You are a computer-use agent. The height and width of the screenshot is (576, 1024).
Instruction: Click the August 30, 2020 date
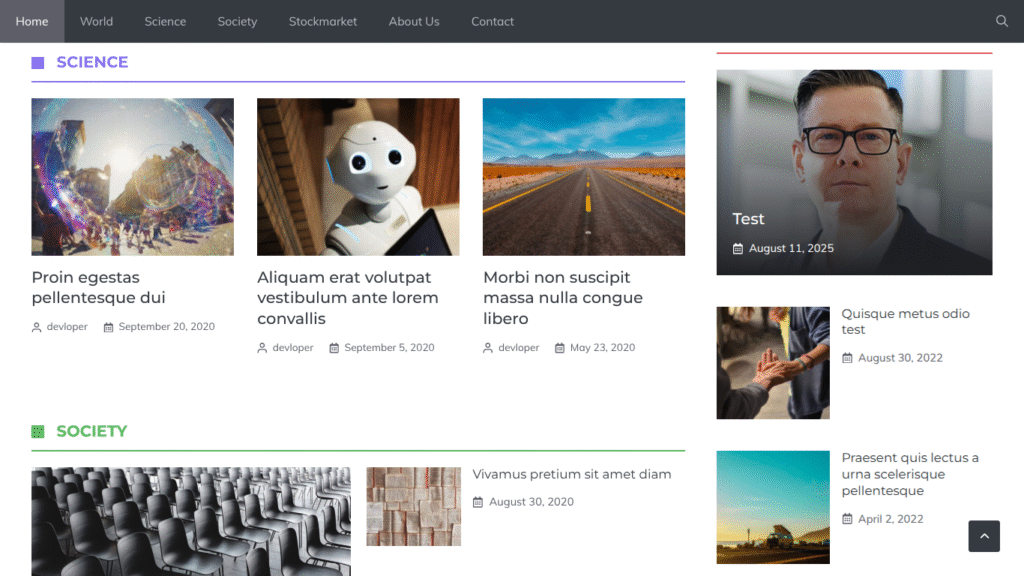(531, 502)
